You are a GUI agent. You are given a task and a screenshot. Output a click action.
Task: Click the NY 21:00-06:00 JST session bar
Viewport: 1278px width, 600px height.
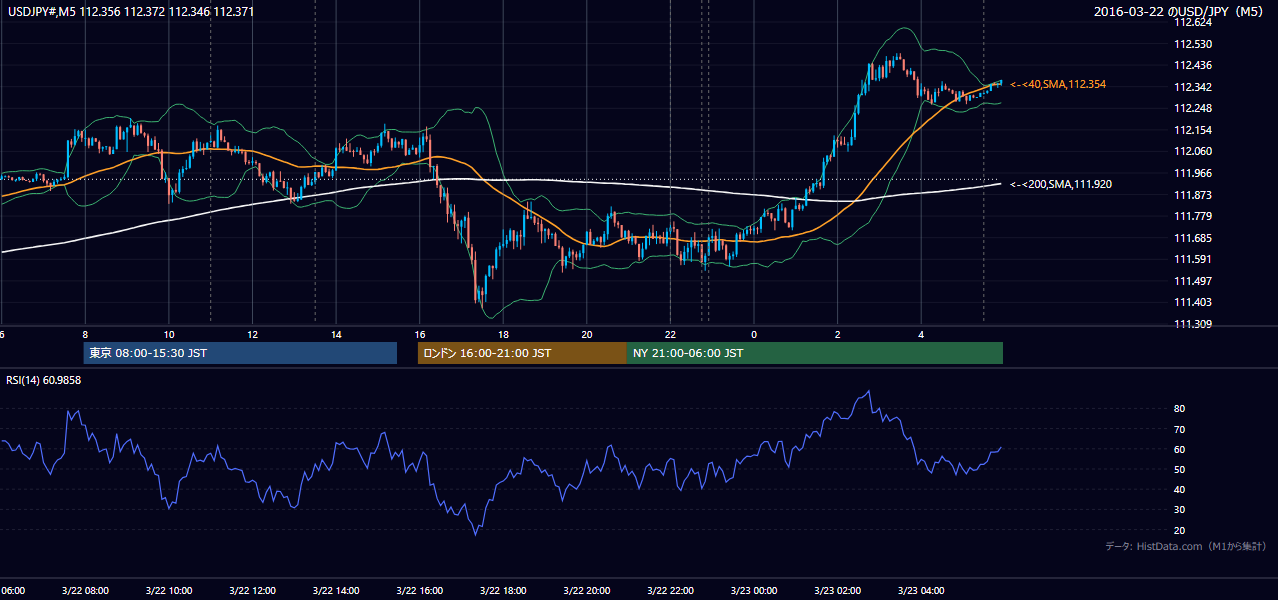[x=815, y=353]
